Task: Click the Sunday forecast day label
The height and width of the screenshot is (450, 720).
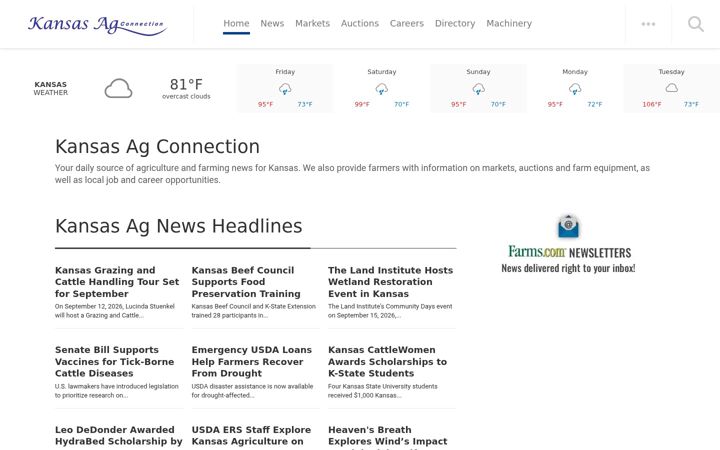Action: point(478,72)
